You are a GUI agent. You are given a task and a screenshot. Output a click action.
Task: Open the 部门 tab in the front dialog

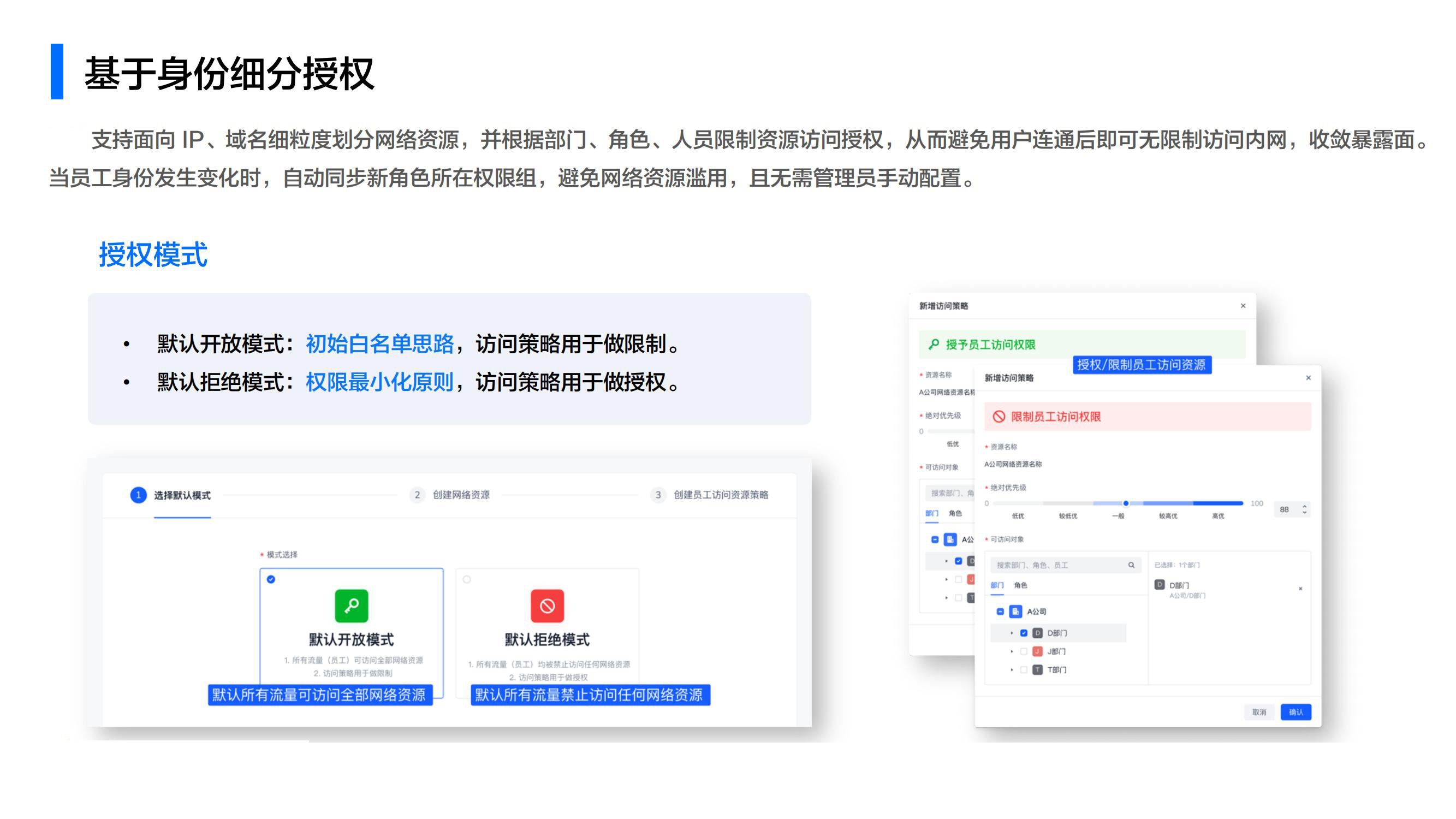997,585
